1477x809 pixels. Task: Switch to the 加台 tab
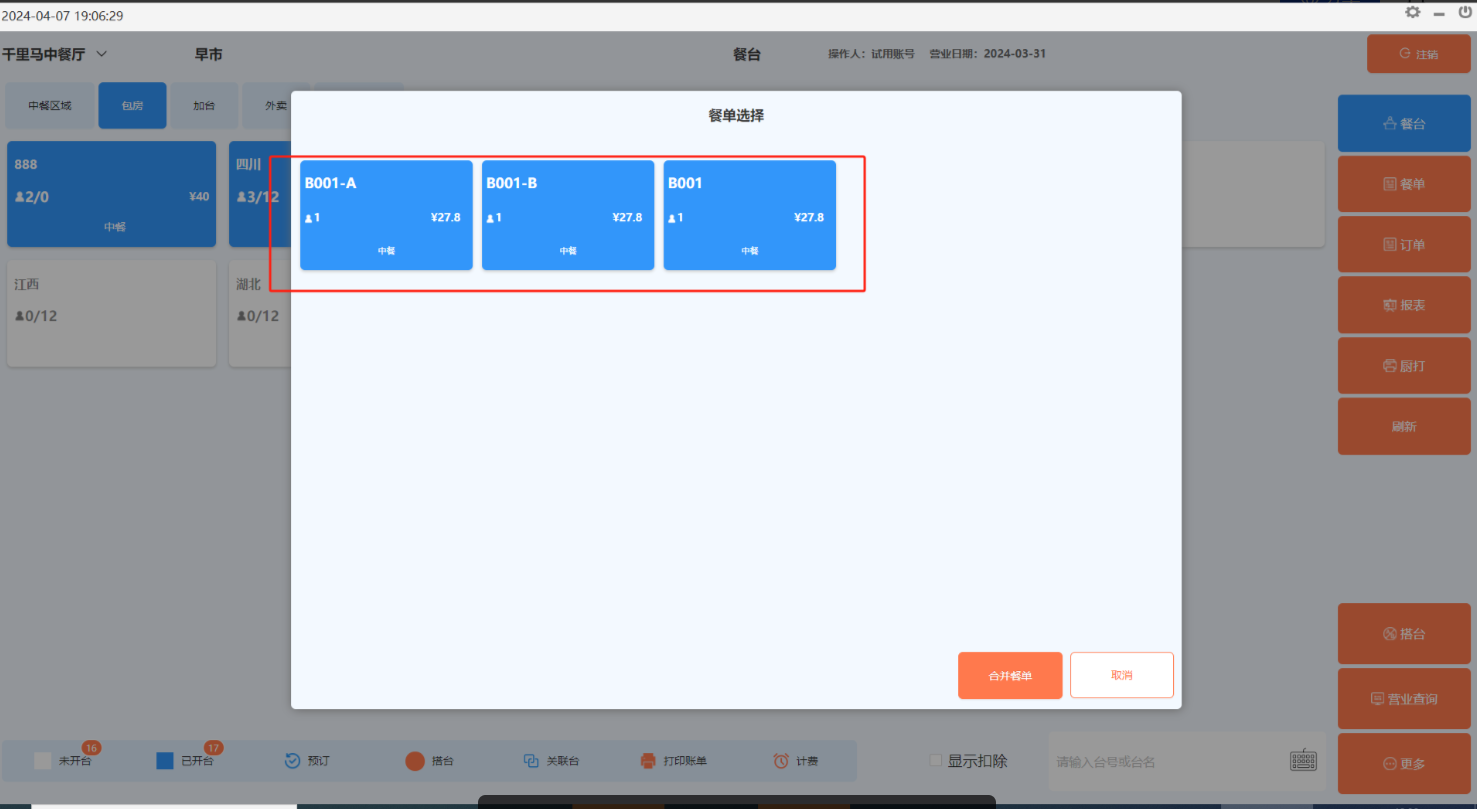click(x=204, y=105)
